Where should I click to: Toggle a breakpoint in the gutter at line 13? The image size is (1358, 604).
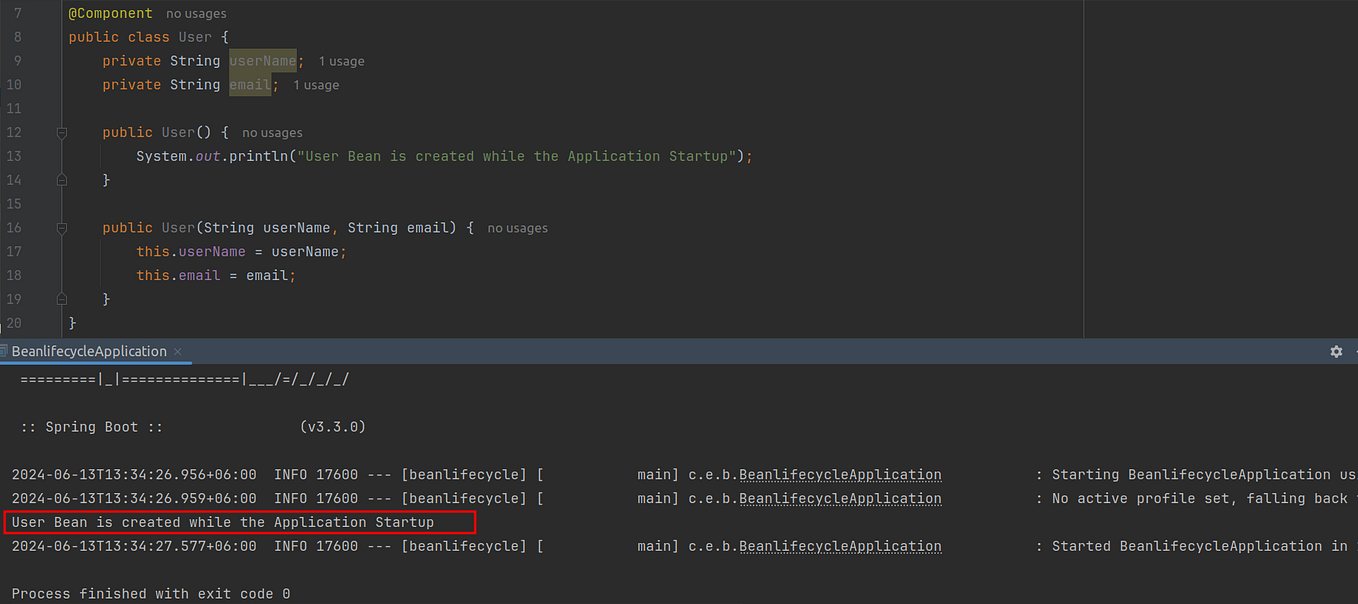[40, 156]
